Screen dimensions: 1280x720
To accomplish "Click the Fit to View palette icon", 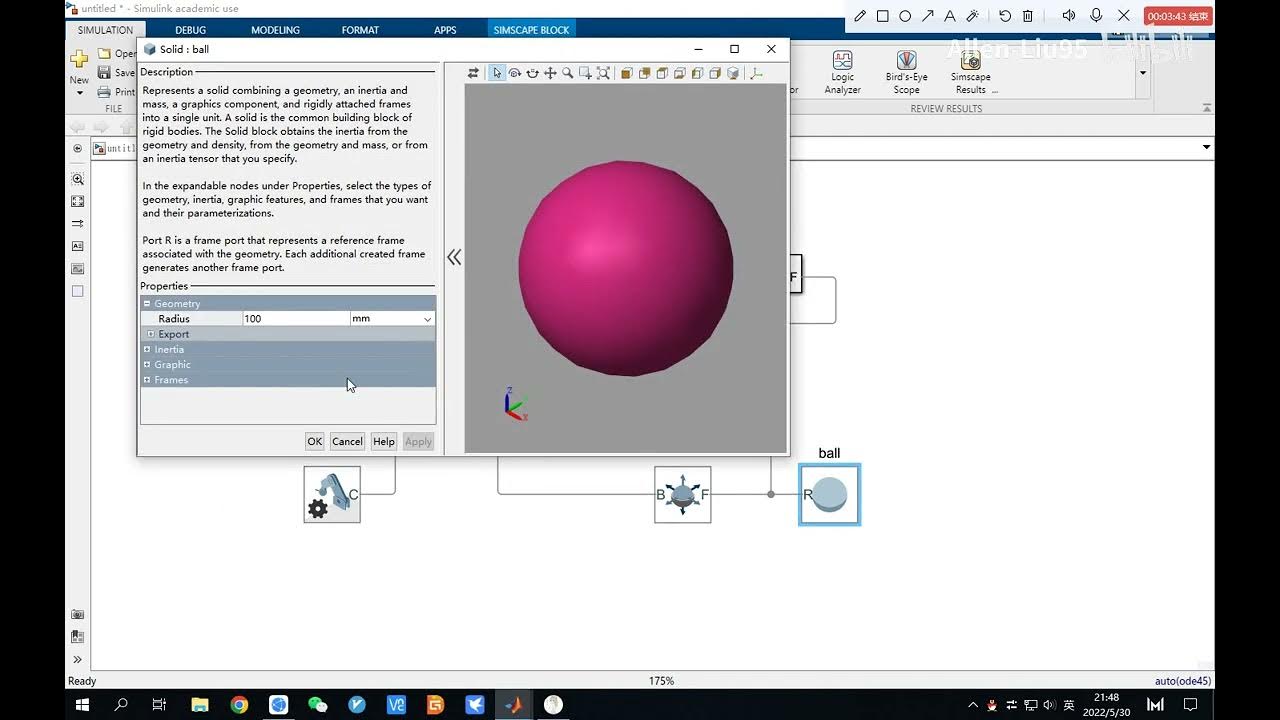I will pyautogui.click(x=78, y=201).
